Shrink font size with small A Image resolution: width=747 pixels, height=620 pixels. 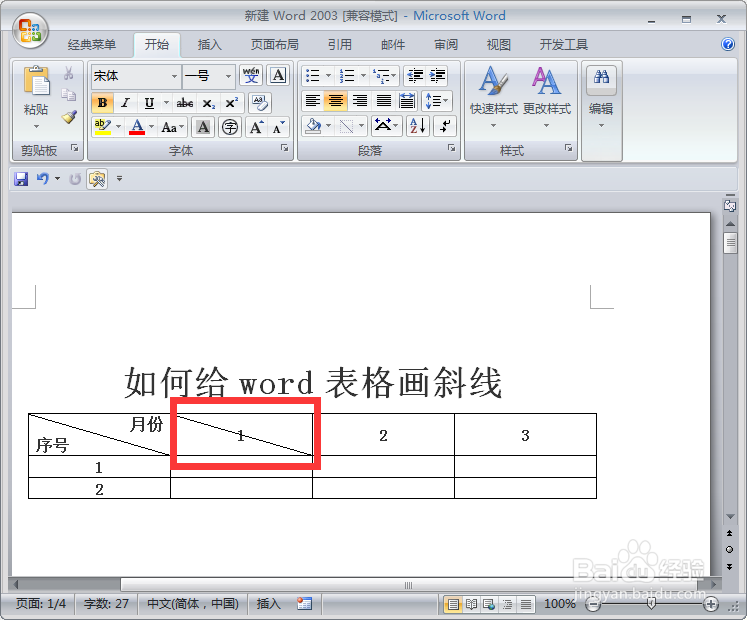[x=278, y=127]
